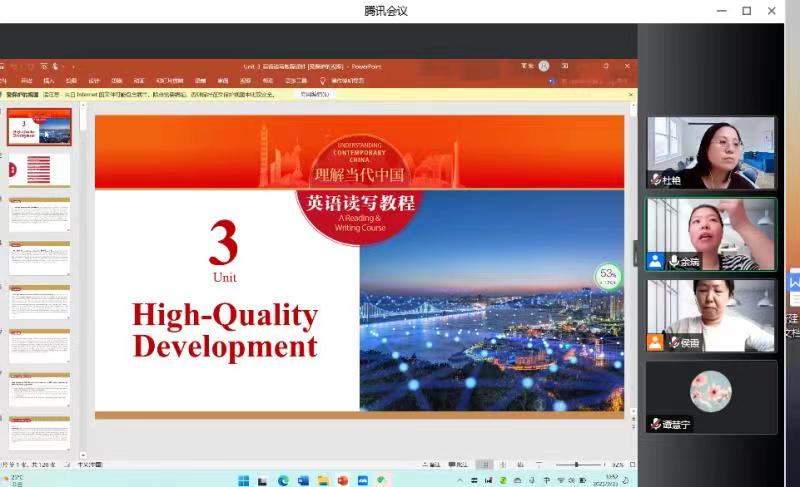Open the 切换 Transitions ribbon tab
This screenshot has width=800, height=487.
(x=117, y=81)
